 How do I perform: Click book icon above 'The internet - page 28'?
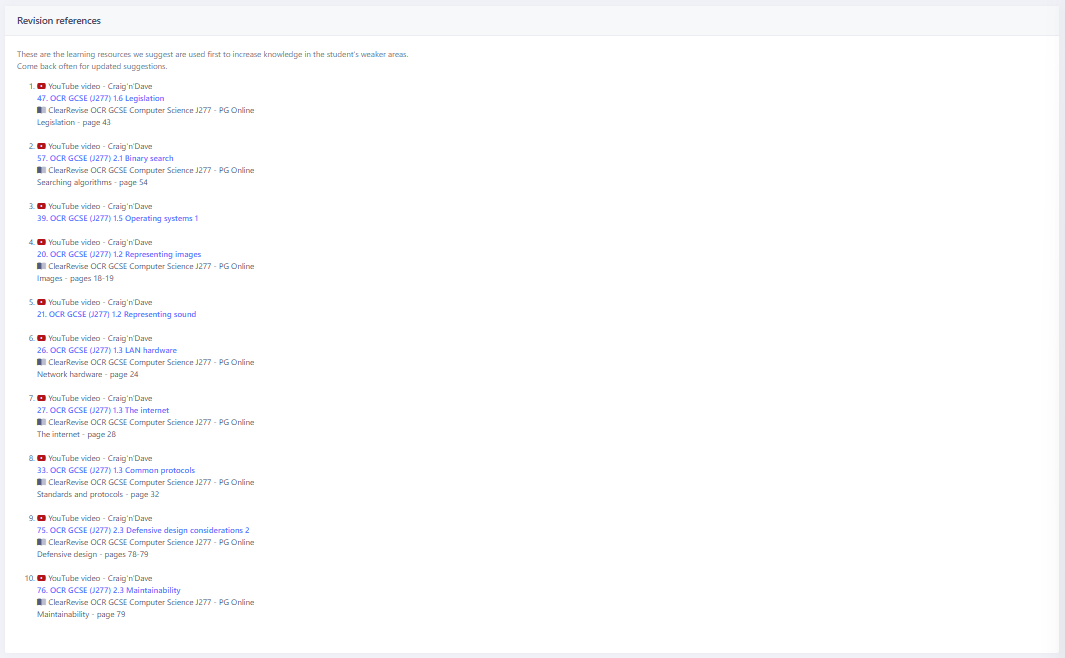point(41,422)
